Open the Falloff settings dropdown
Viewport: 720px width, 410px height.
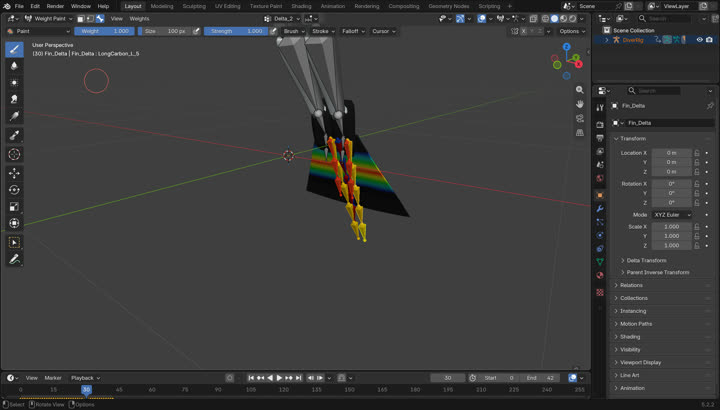pos(353,31)
